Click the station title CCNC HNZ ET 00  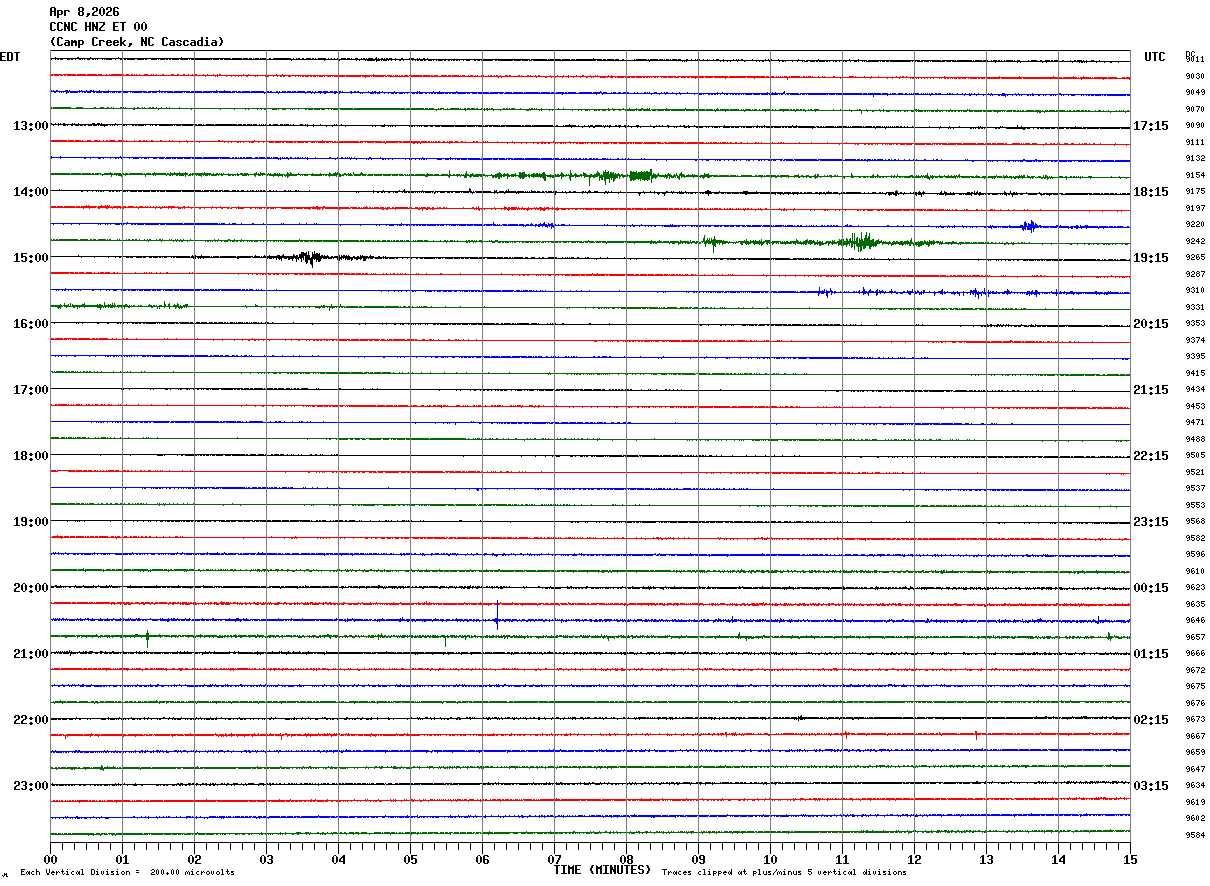click(98, 27)
